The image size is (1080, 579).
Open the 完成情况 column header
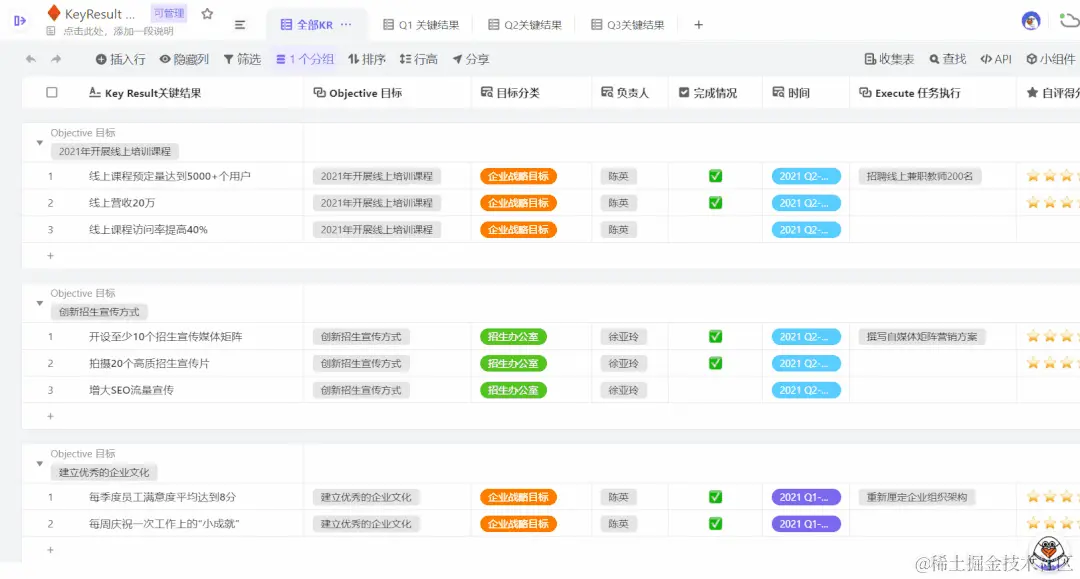pos(716,92)
